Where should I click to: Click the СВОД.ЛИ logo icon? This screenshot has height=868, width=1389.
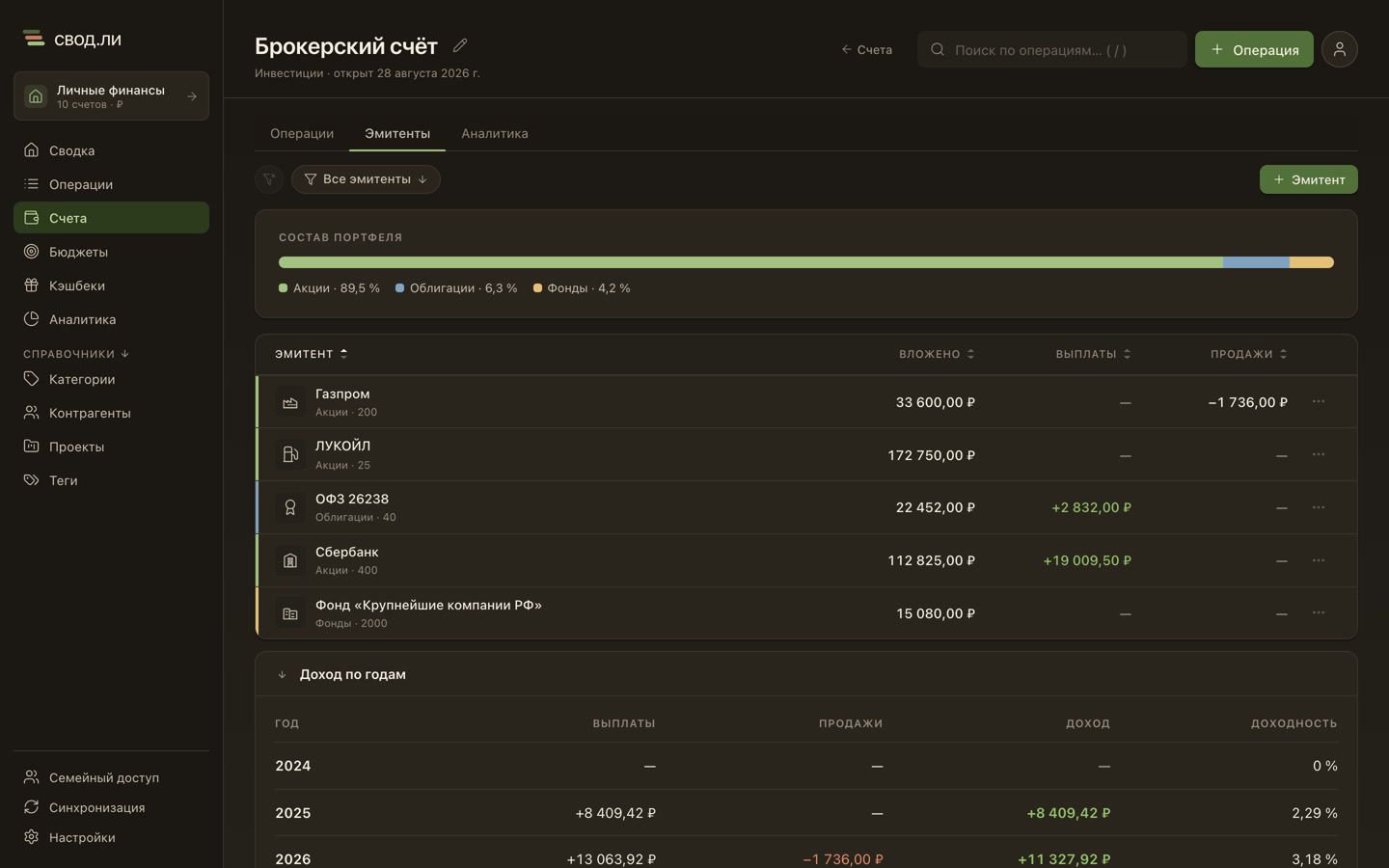point(34,39)
